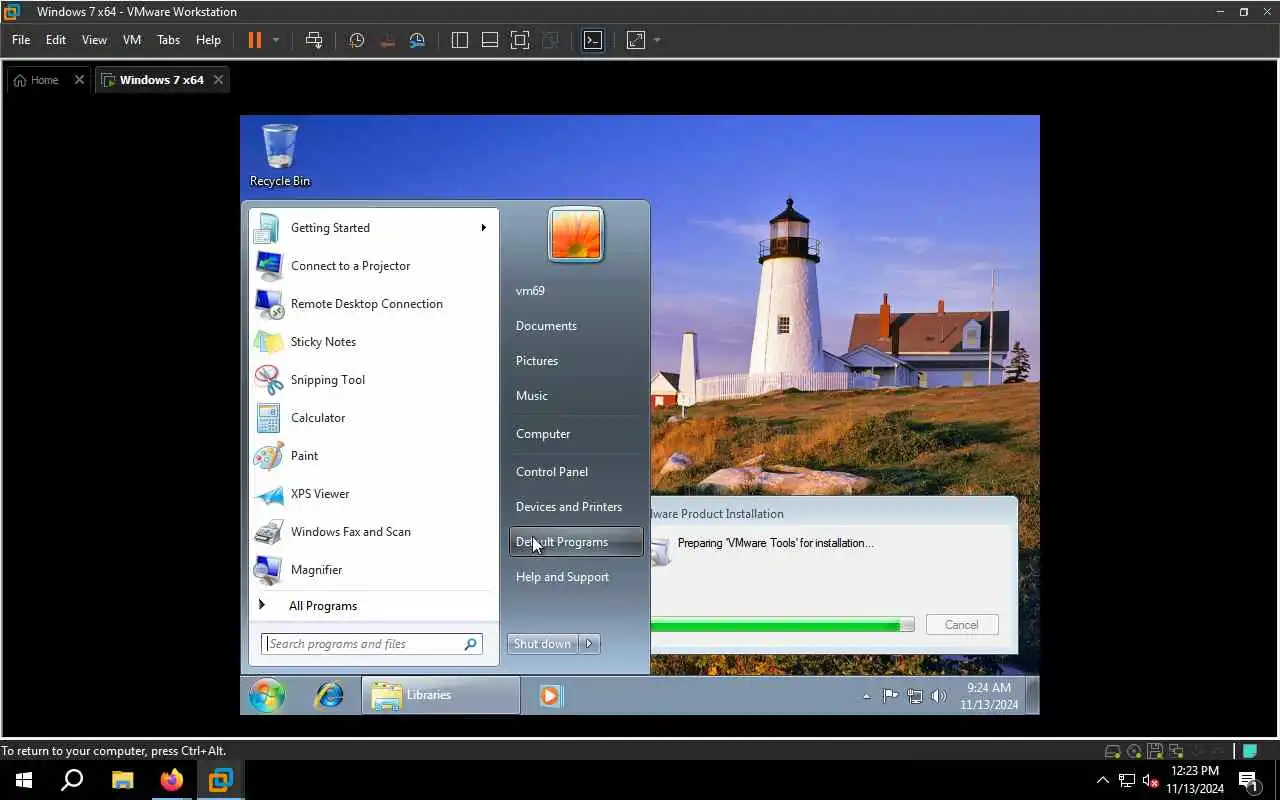Open Music from the Start menu
This screenshot has height=800, width=1280.
click(x=576, y=396)
